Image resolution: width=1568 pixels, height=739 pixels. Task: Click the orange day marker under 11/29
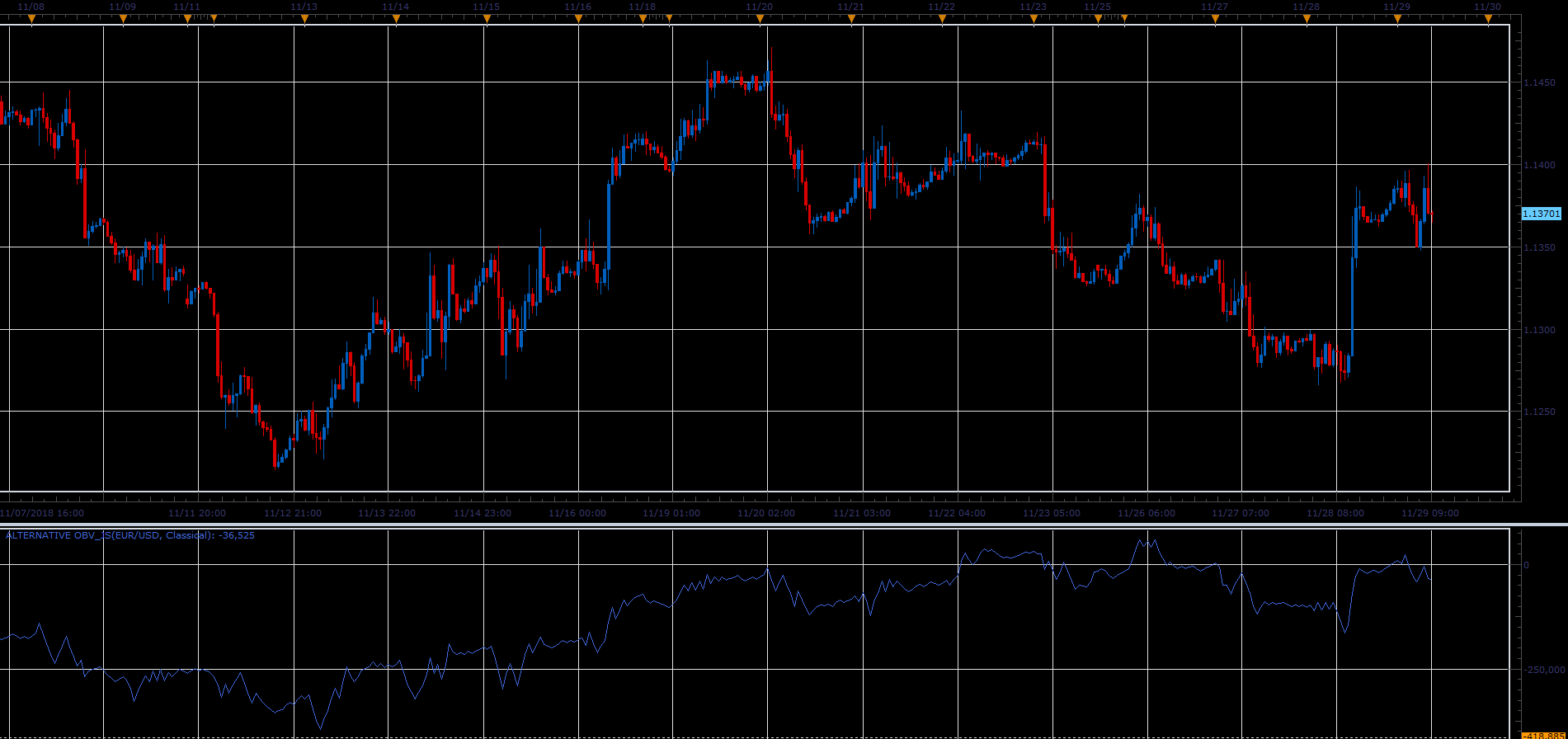click(x=1397, y=18)
